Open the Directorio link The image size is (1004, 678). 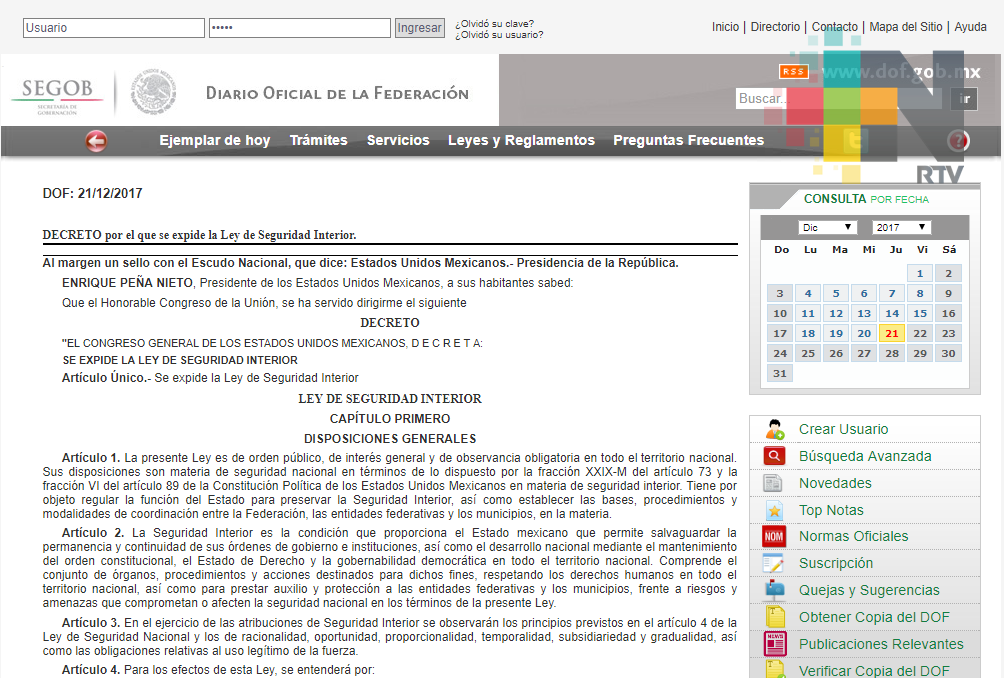pyautogui.click(x=775, y=27)
